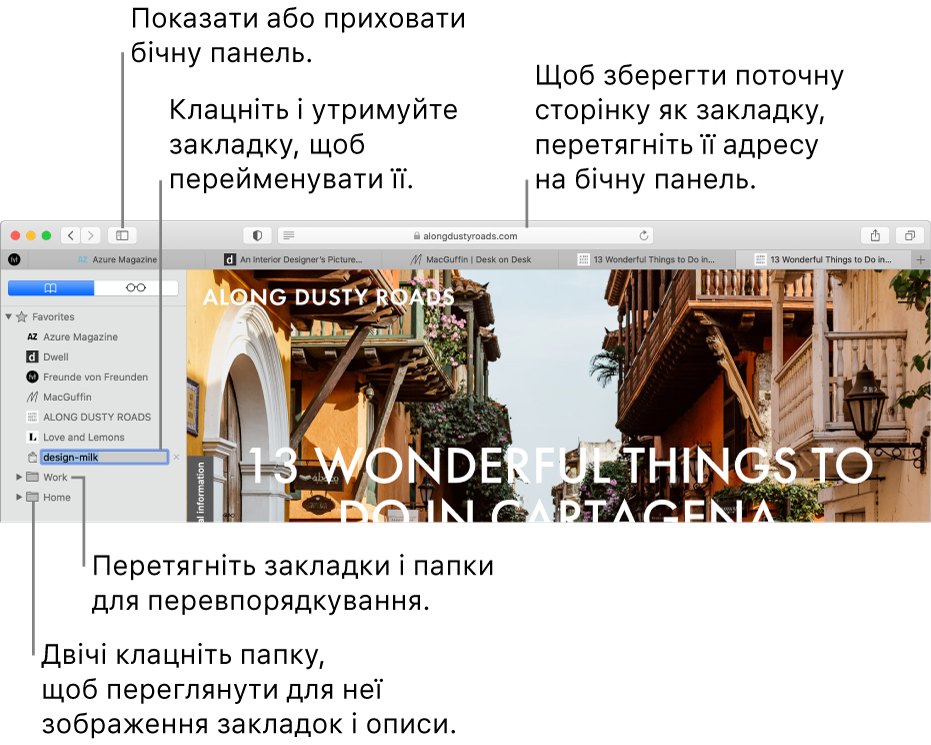Switch to MacGuffin Desk on Desk tab
This screenshot has width=931, height=745.
(471, 259)
